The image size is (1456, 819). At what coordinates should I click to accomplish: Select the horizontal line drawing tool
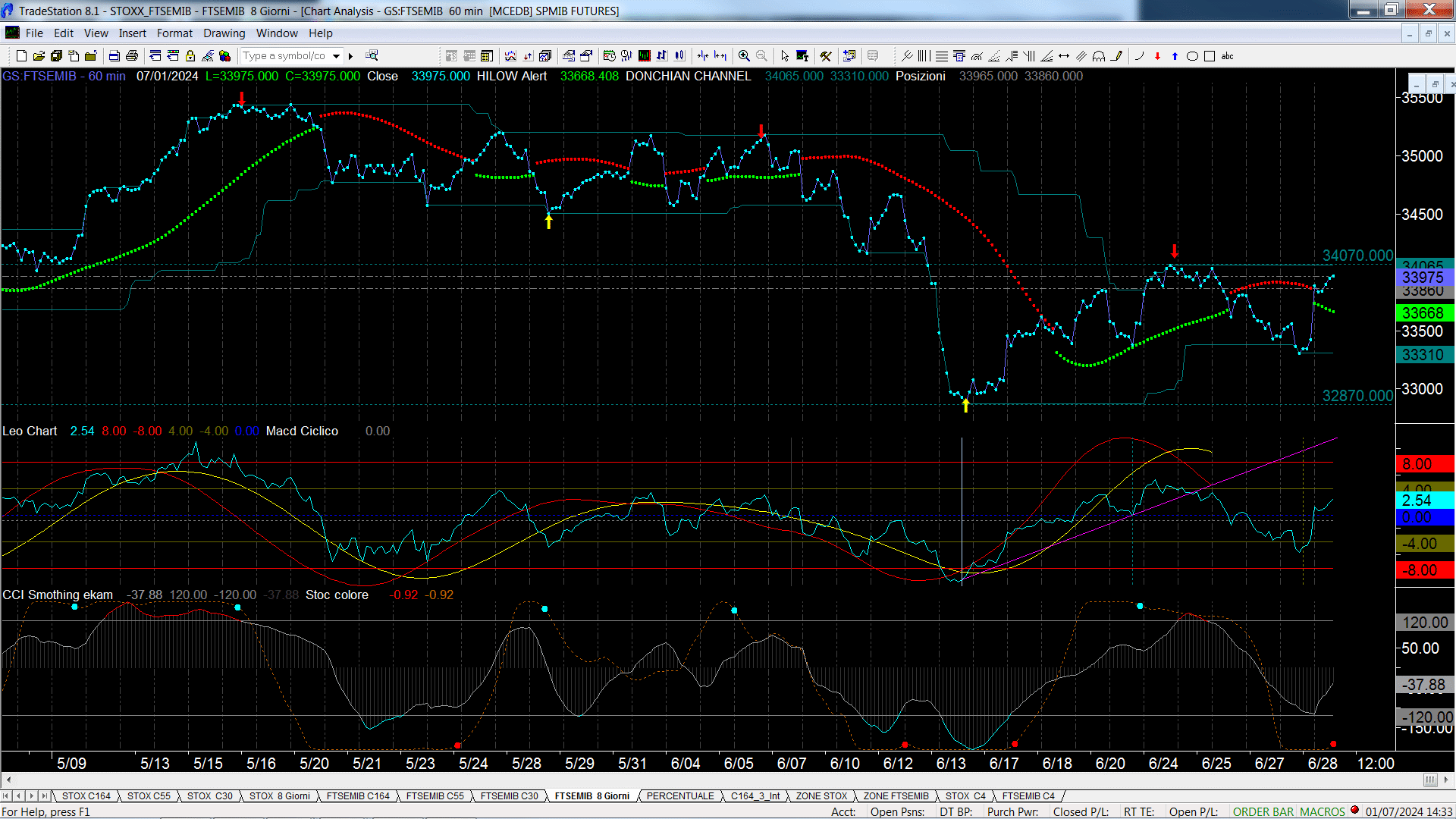pyautogui.click(x=941, y=55)
